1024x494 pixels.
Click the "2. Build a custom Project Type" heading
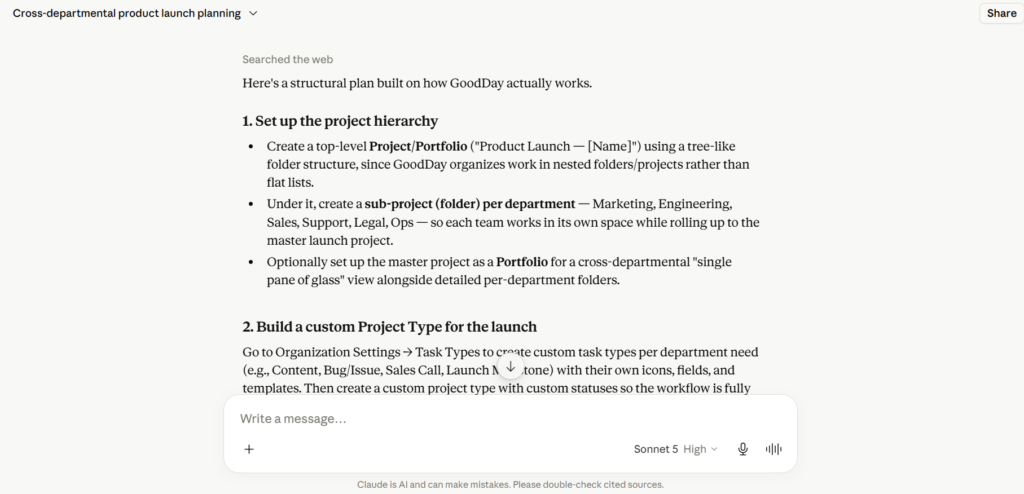coord(389,327)
